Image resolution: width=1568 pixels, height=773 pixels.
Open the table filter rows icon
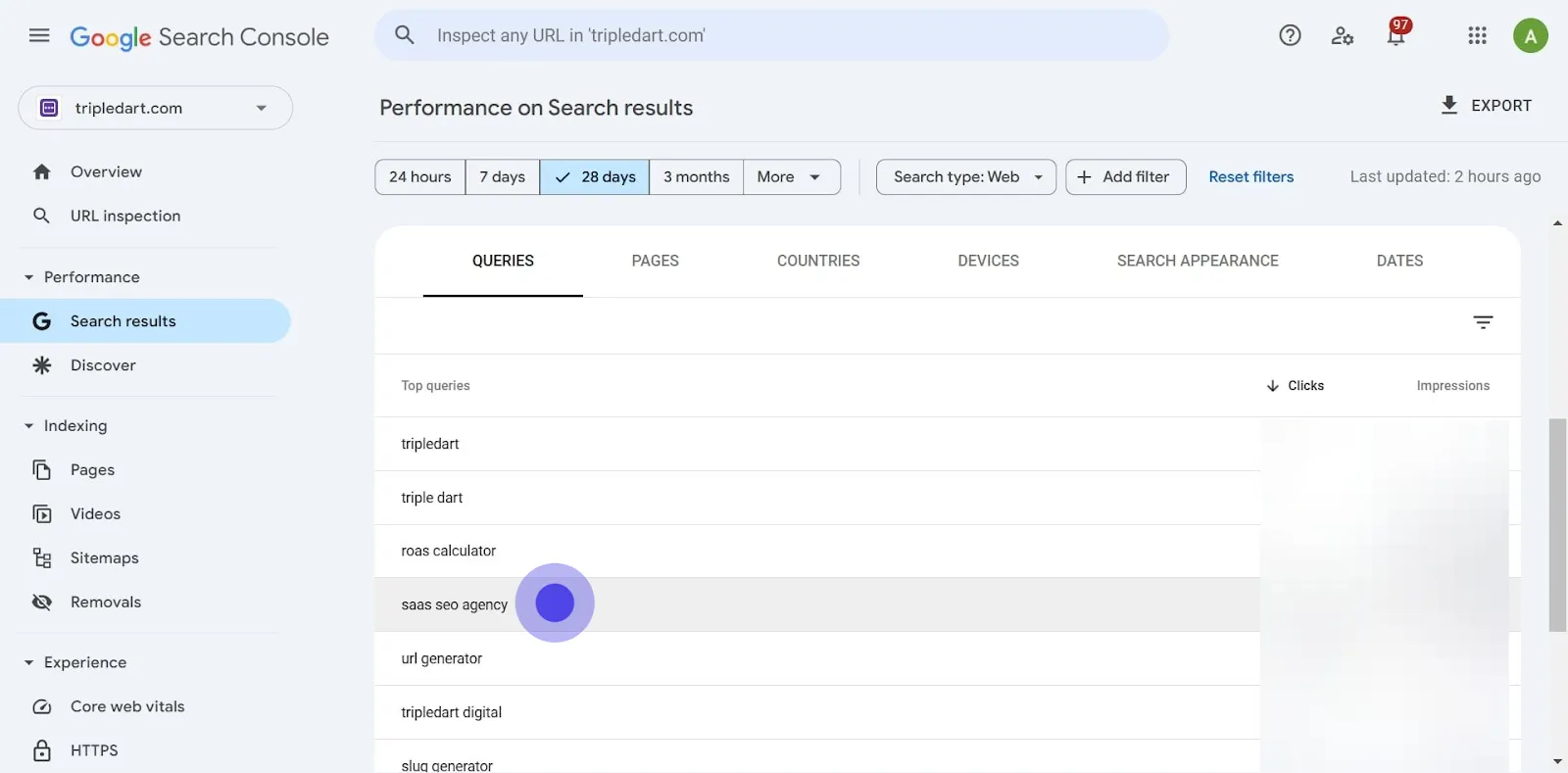pos(1483,322)
